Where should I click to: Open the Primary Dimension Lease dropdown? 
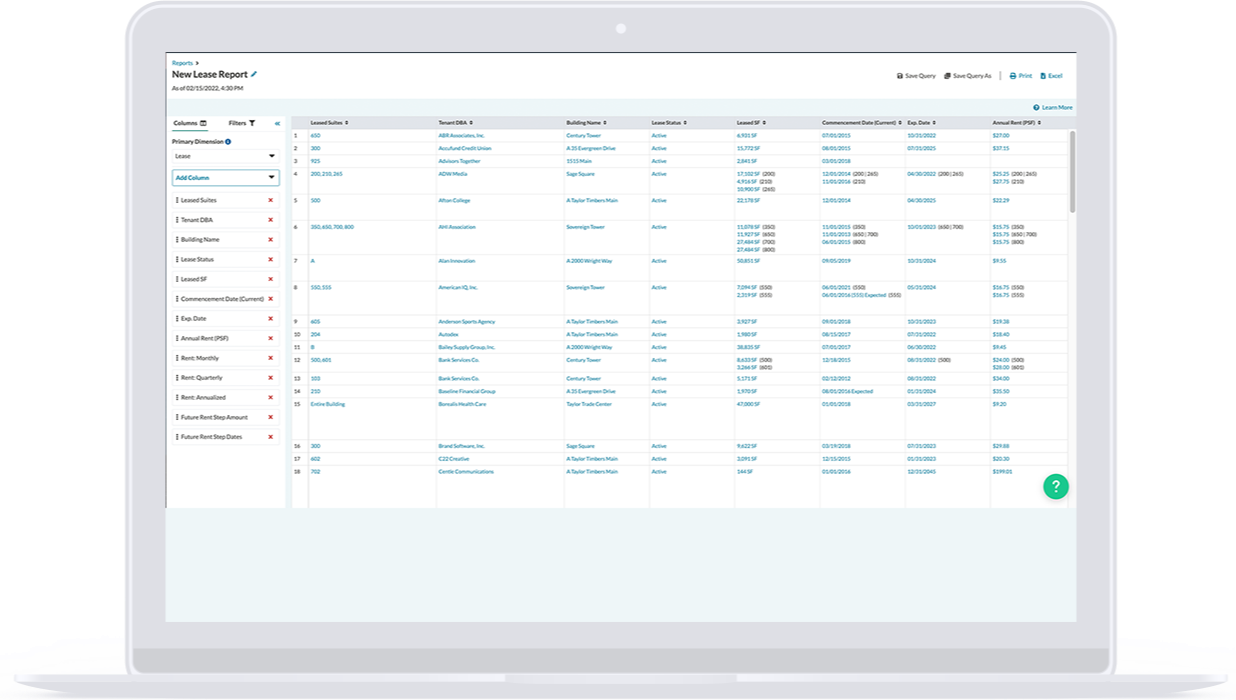[225, 157]
